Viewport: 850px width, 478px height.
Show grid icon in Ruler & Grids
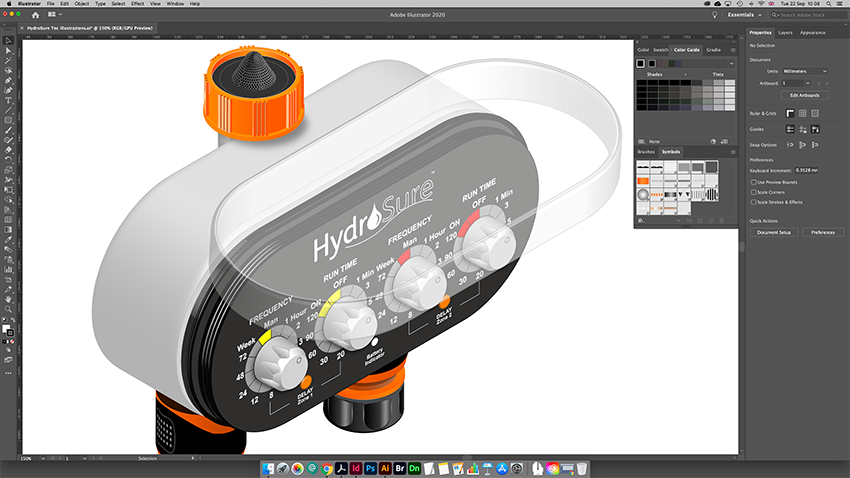(803, 113)
